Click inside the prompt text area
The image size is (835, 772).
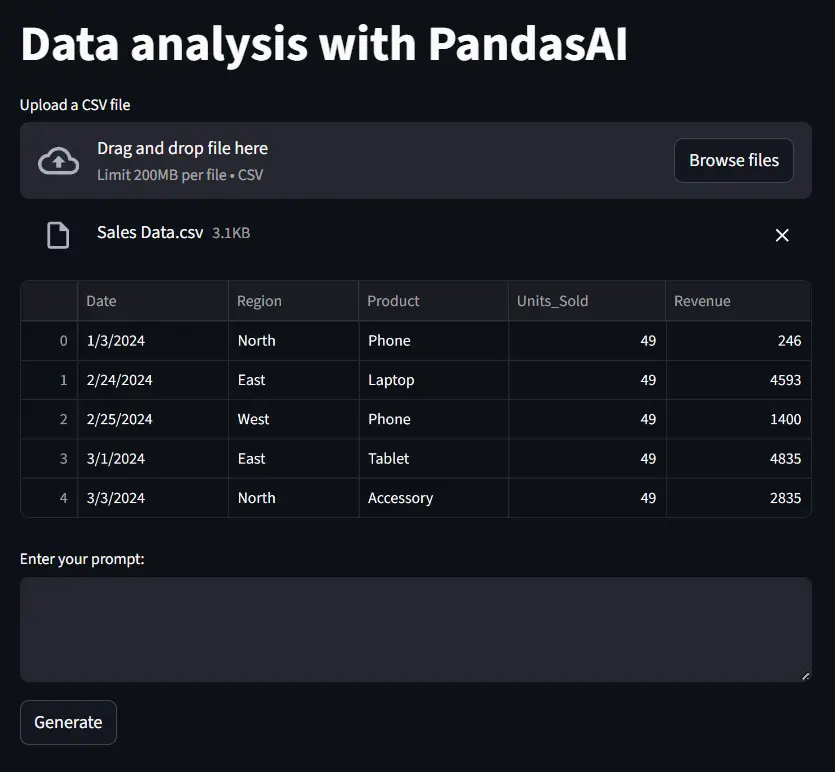coord(415,629)
